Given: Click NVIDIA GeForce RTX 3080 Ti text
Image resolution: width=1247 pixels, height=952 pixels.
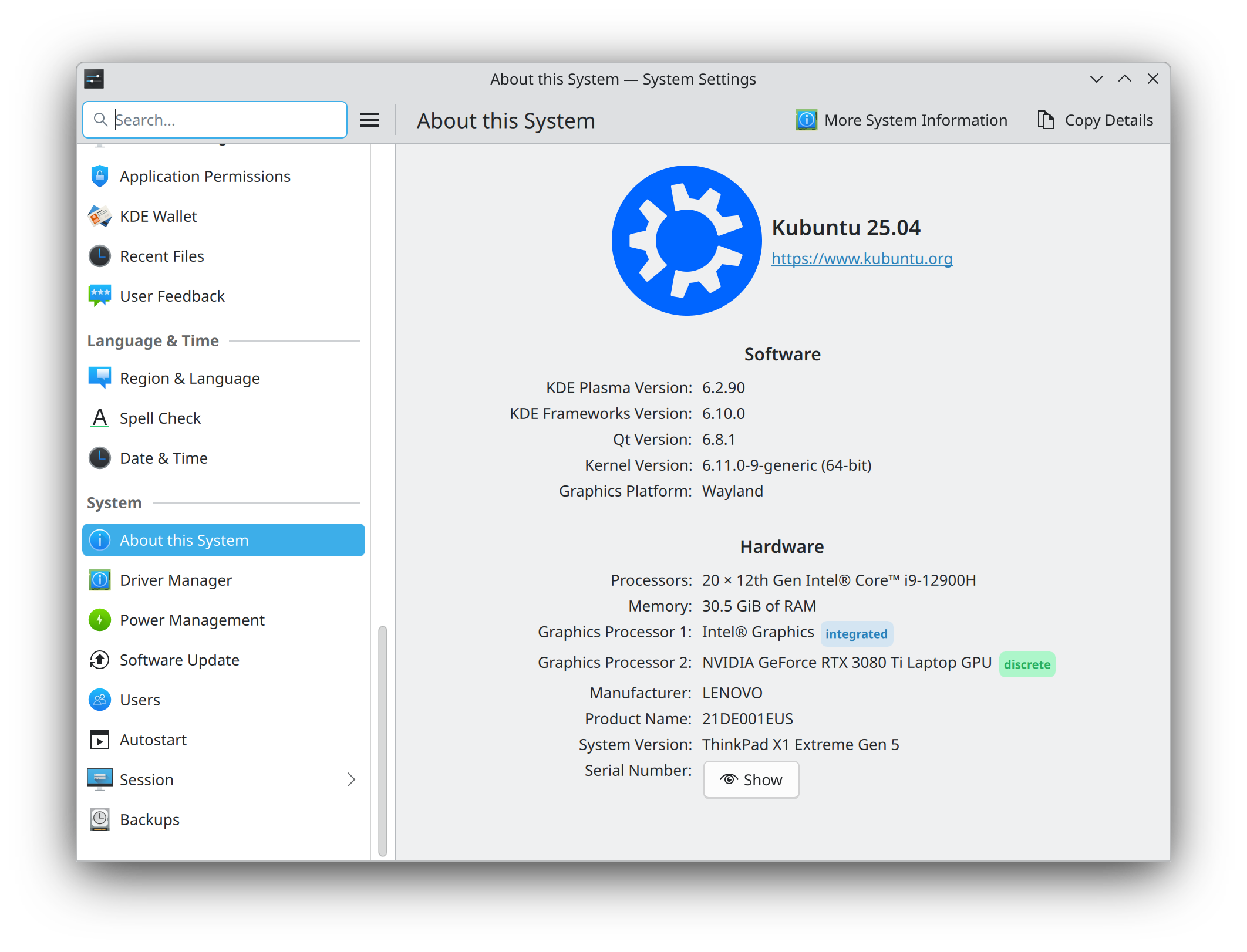Looking at the screenshot, I should click(847, 662).
